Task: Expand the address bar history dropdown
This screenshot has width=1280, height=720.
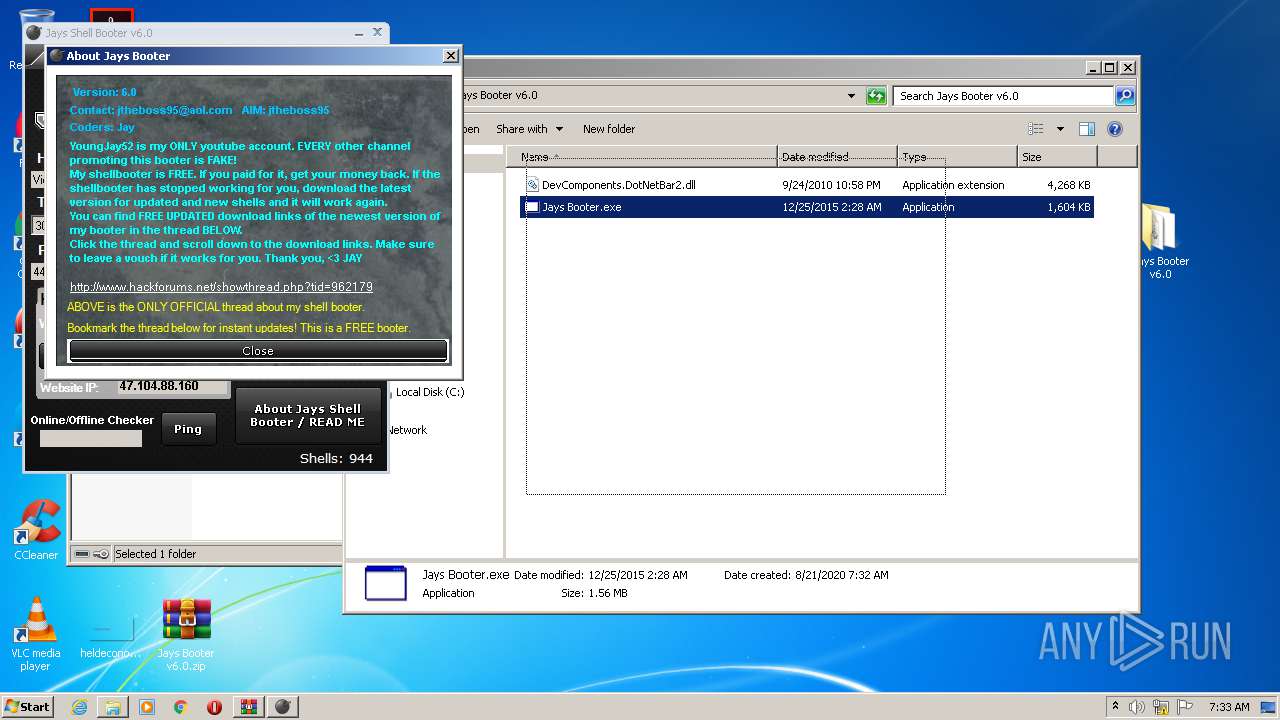Action: click(x=851, y=96)
